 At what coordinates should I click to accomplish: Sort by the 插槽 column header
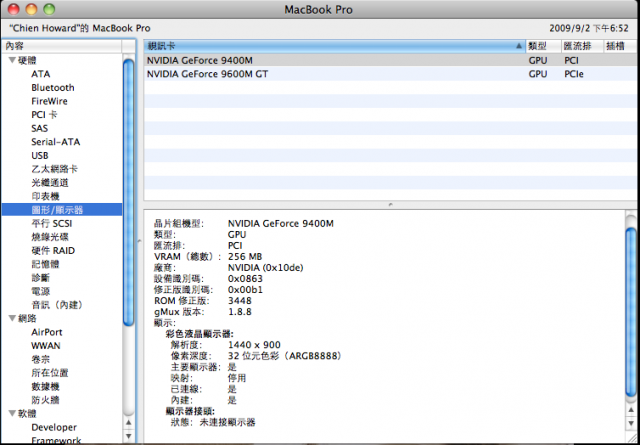click(x=621, y=46)
